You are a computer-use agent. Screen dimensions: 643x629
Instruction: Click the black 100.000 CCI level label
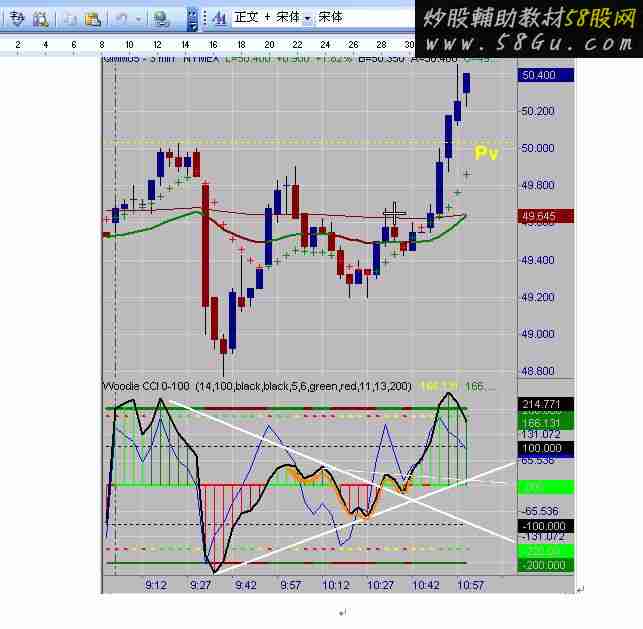coord(545,448)
